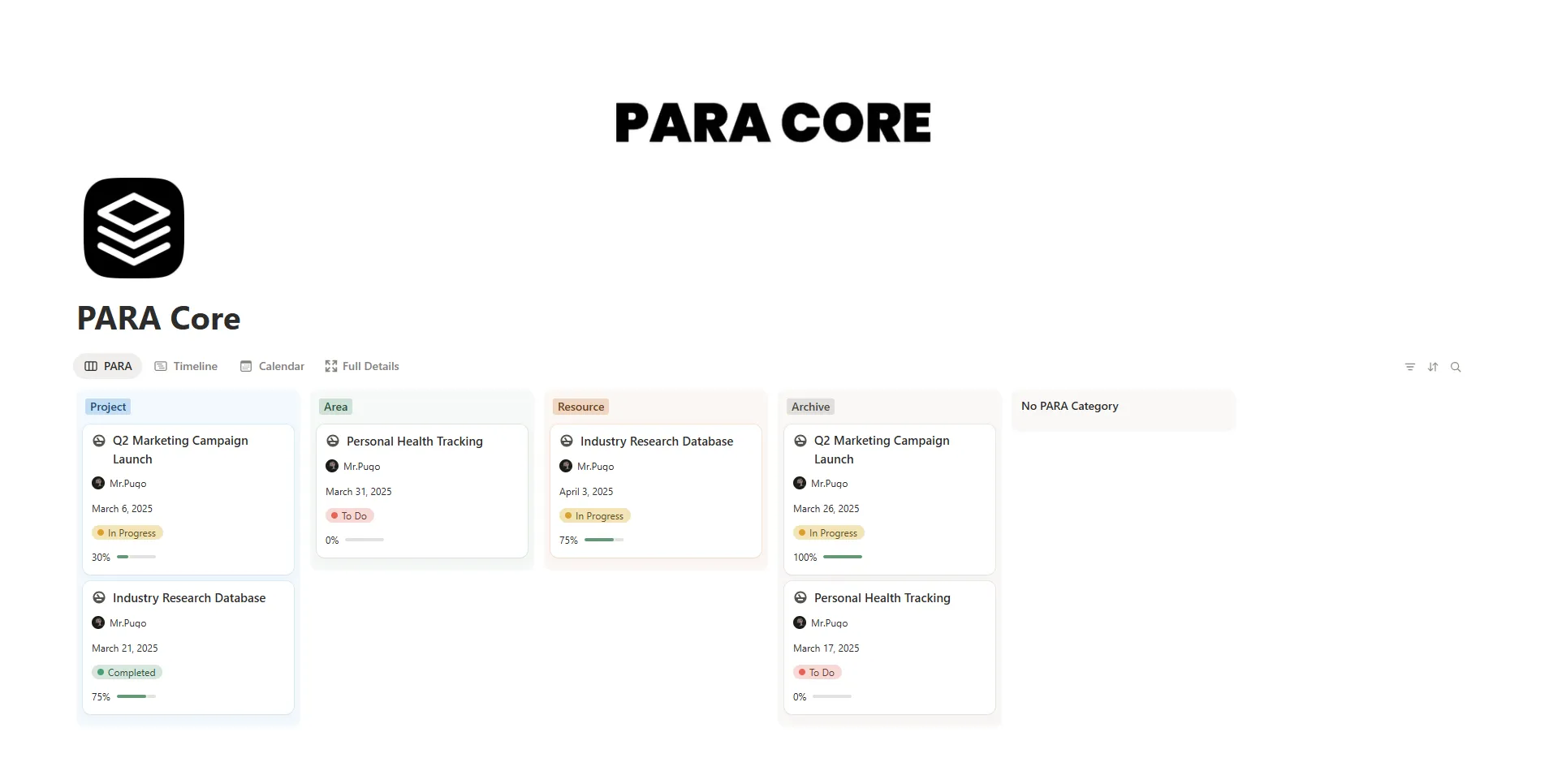Click the PARA Core black stack logo
This screenshot has width=1549, height=784.
point(133,228)
